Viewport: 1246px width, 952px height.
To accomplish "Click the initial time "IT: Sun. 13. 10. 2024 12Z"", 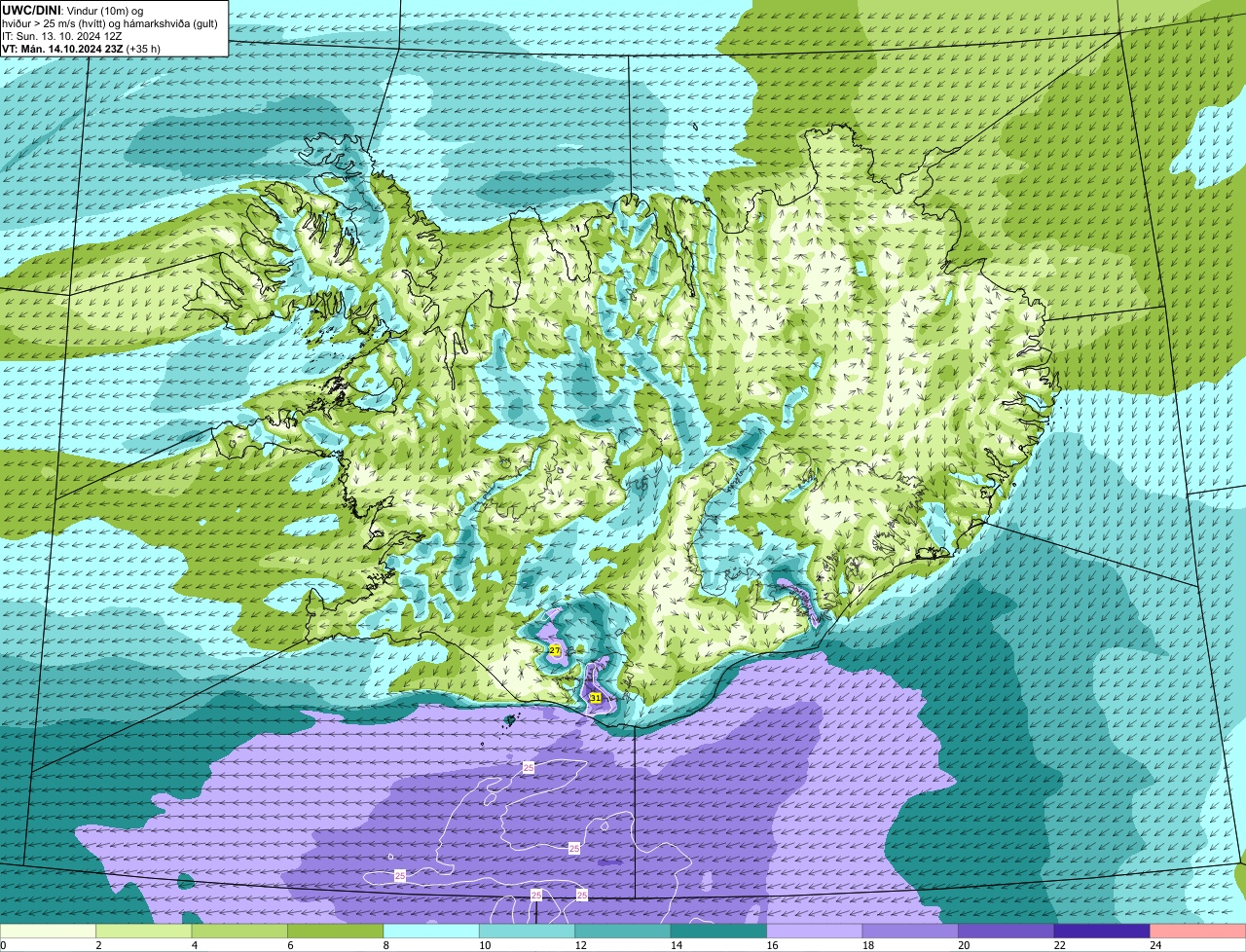I will click(62, 36).
